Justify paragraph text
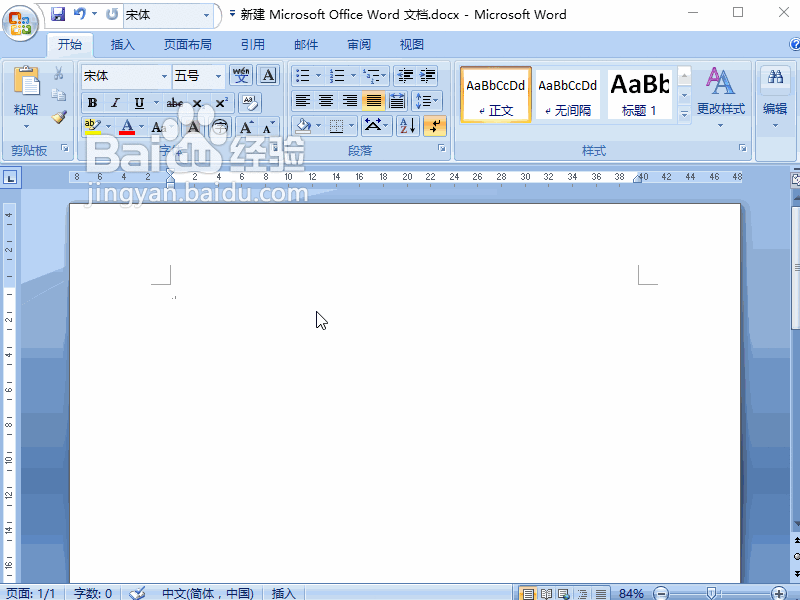This screenshot has height=600, width=800. coord(373,101)
